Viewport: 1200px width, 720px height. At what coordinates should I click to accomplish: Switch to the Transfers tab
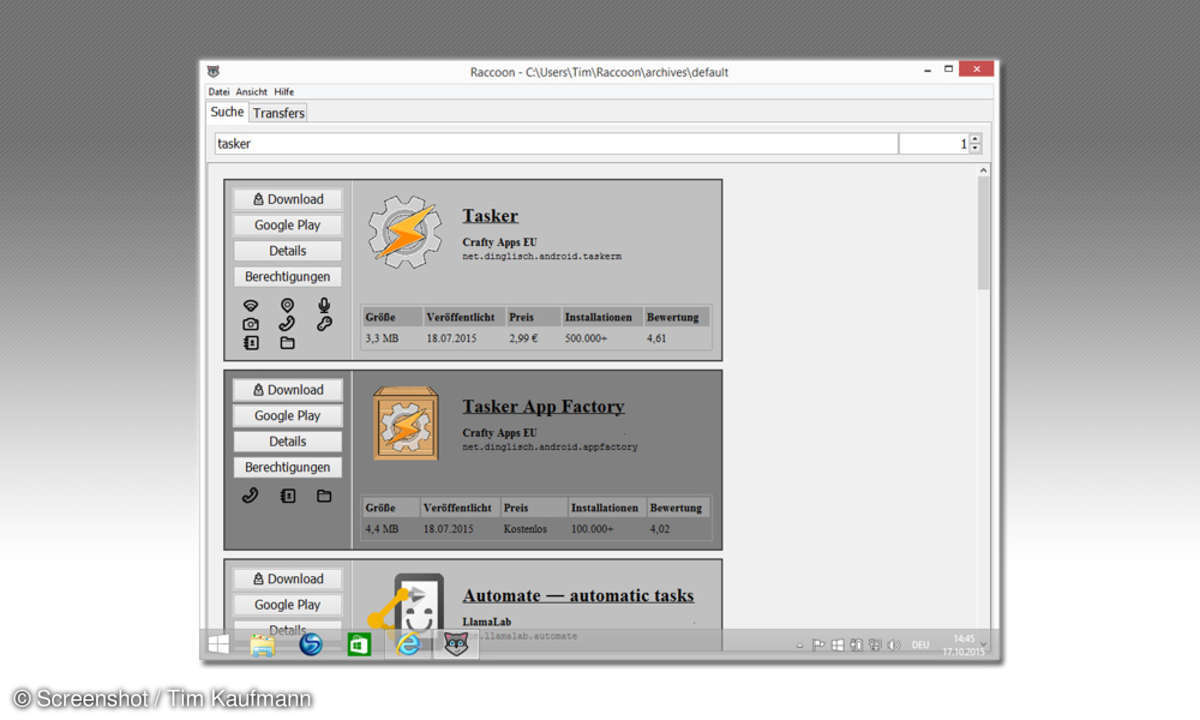click(278, 113)
